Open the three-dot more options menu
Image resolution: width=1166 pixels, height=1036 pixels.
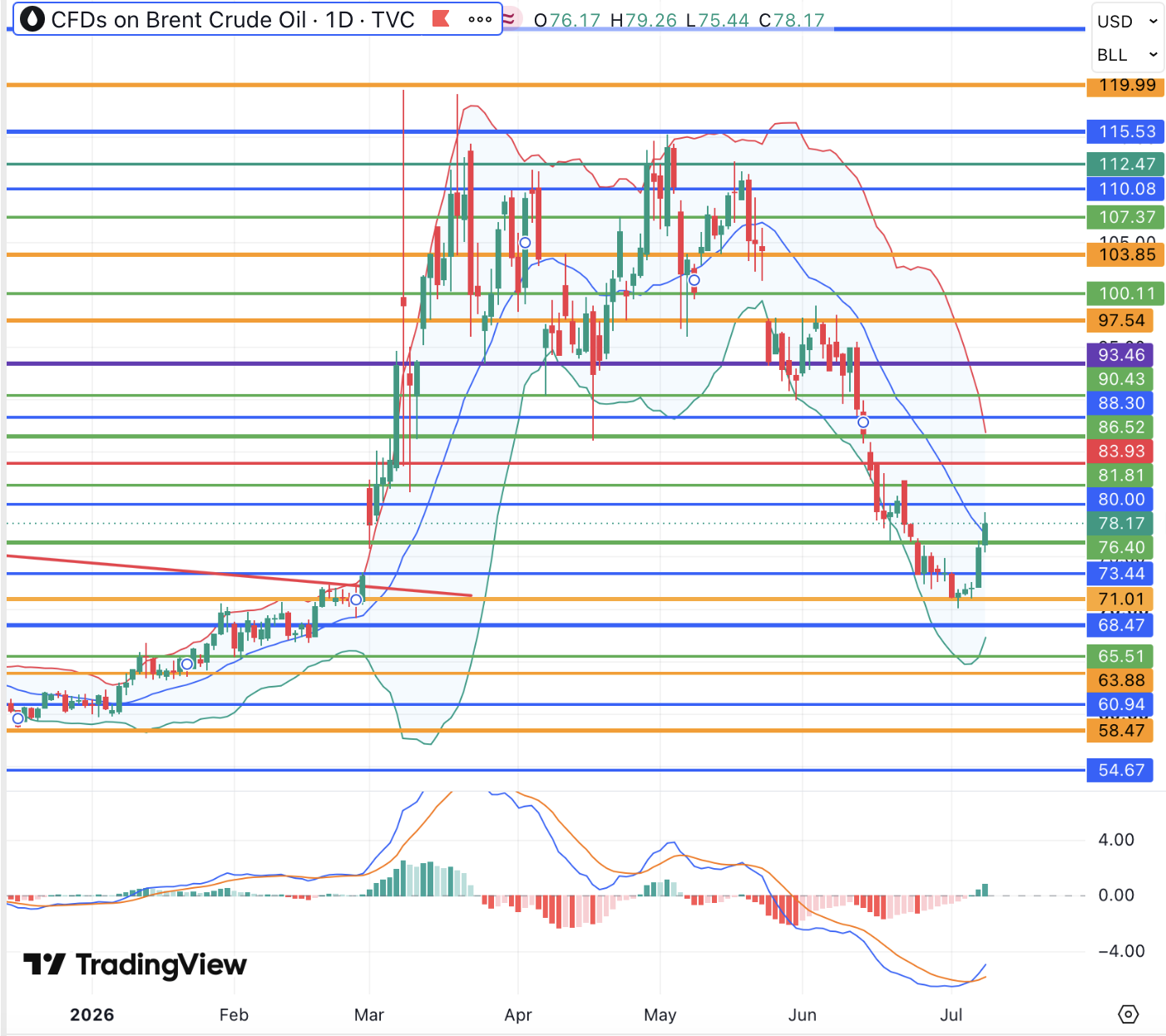(x=480, y=19)
